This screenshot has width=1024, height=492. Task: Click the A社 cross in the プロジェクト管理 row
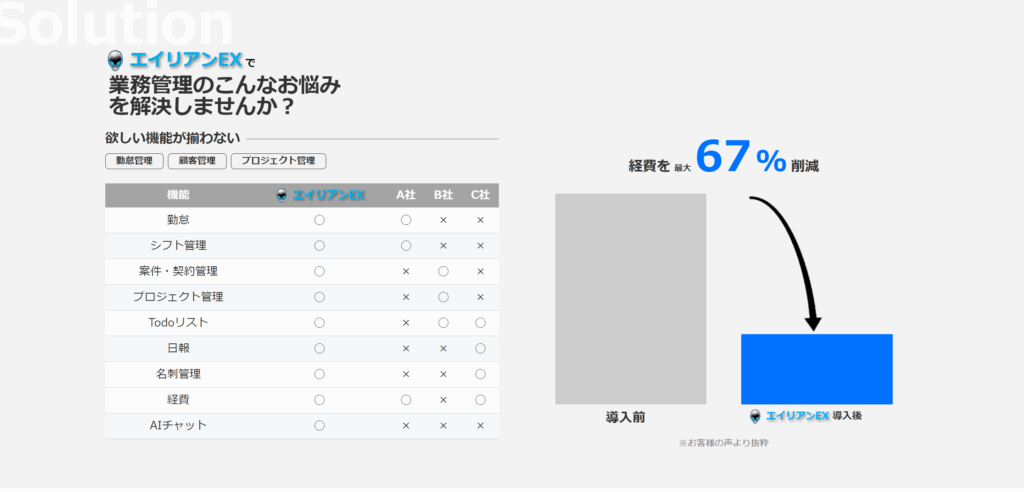pos(406,297)
